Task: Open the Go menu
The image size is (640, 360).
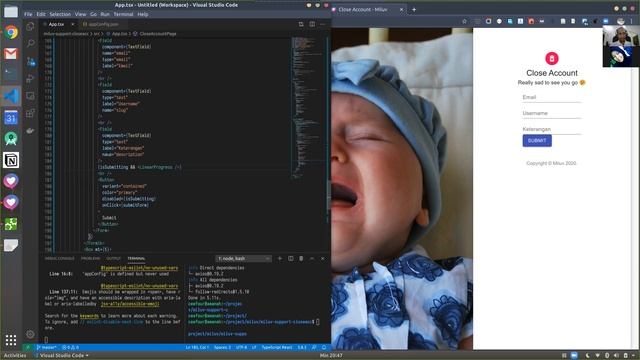Action: pyautogui.click(x=93, y=14)
